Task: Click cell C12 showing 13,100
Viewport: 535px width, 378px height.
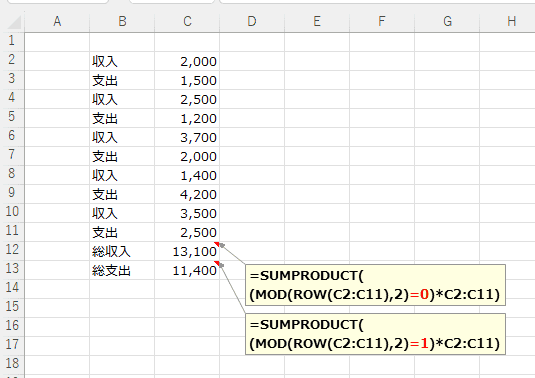Action: [x=187, y=251]
